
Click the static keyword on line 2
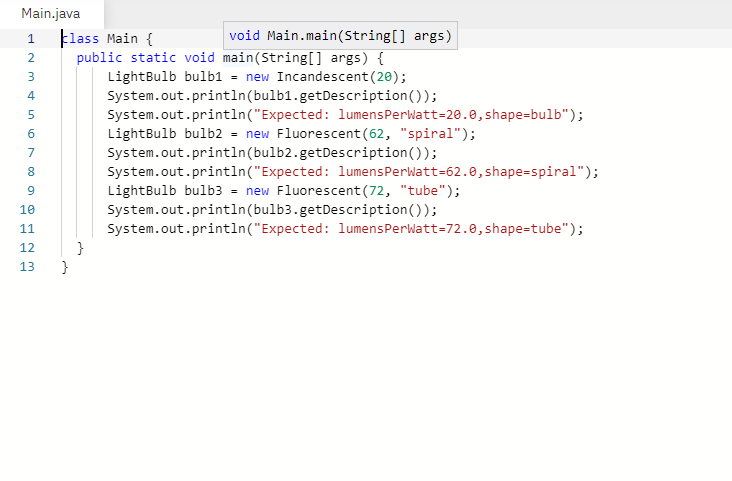[153, 58]
